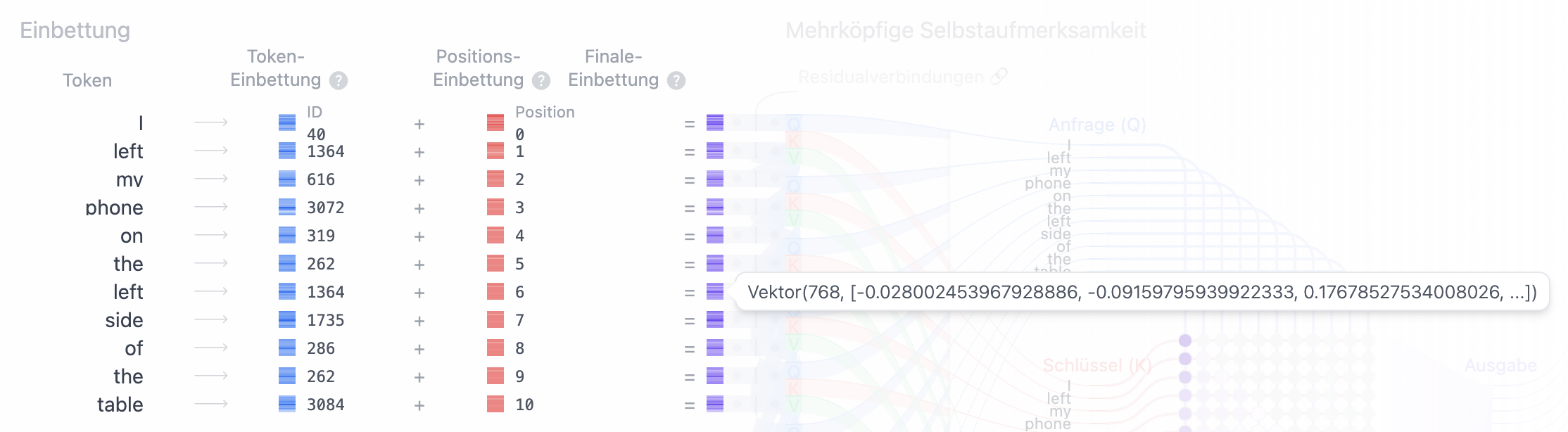Select the token "phone" in token list
Viewport: 1568px width, 432px height.
pyautogui.click(x=114, y=208)
